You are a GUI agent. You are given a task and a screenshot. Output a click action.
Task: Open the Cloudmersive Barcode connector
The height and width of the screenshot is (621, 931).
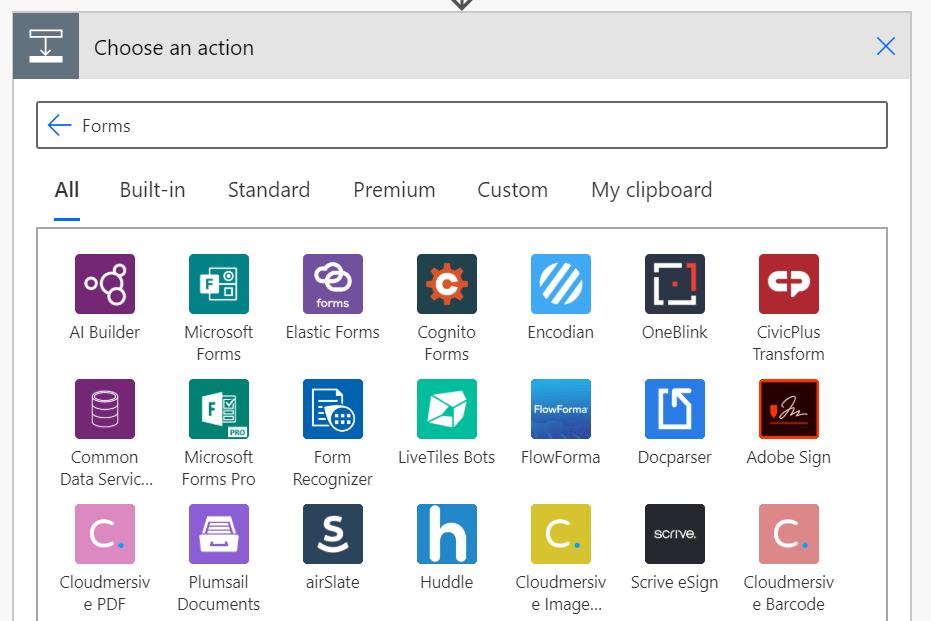pyautogui.click(x=788, y=534)
